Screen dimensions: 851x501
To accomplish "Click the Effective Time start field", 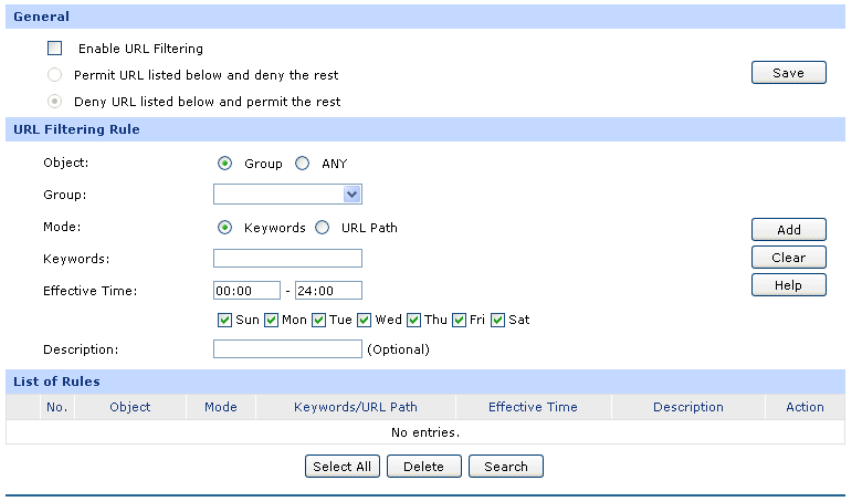I will (246, 291).
